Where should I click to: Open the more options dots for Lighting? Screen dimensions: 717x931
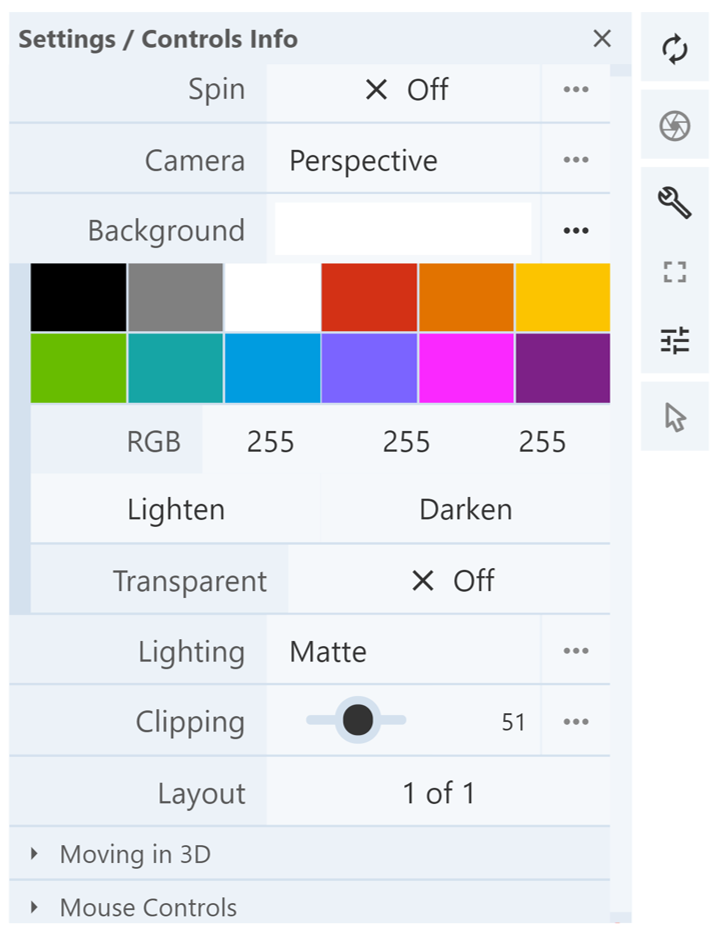coord(575,651)
